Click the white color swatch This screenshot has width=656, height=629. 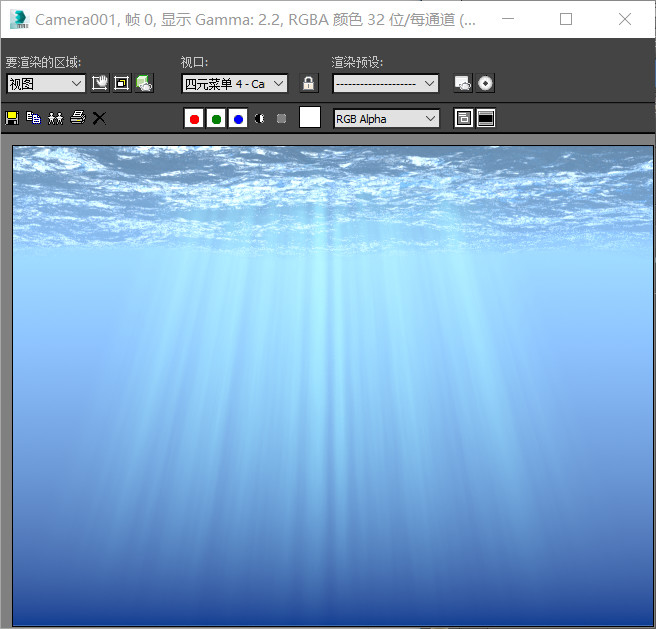(310, 117)
